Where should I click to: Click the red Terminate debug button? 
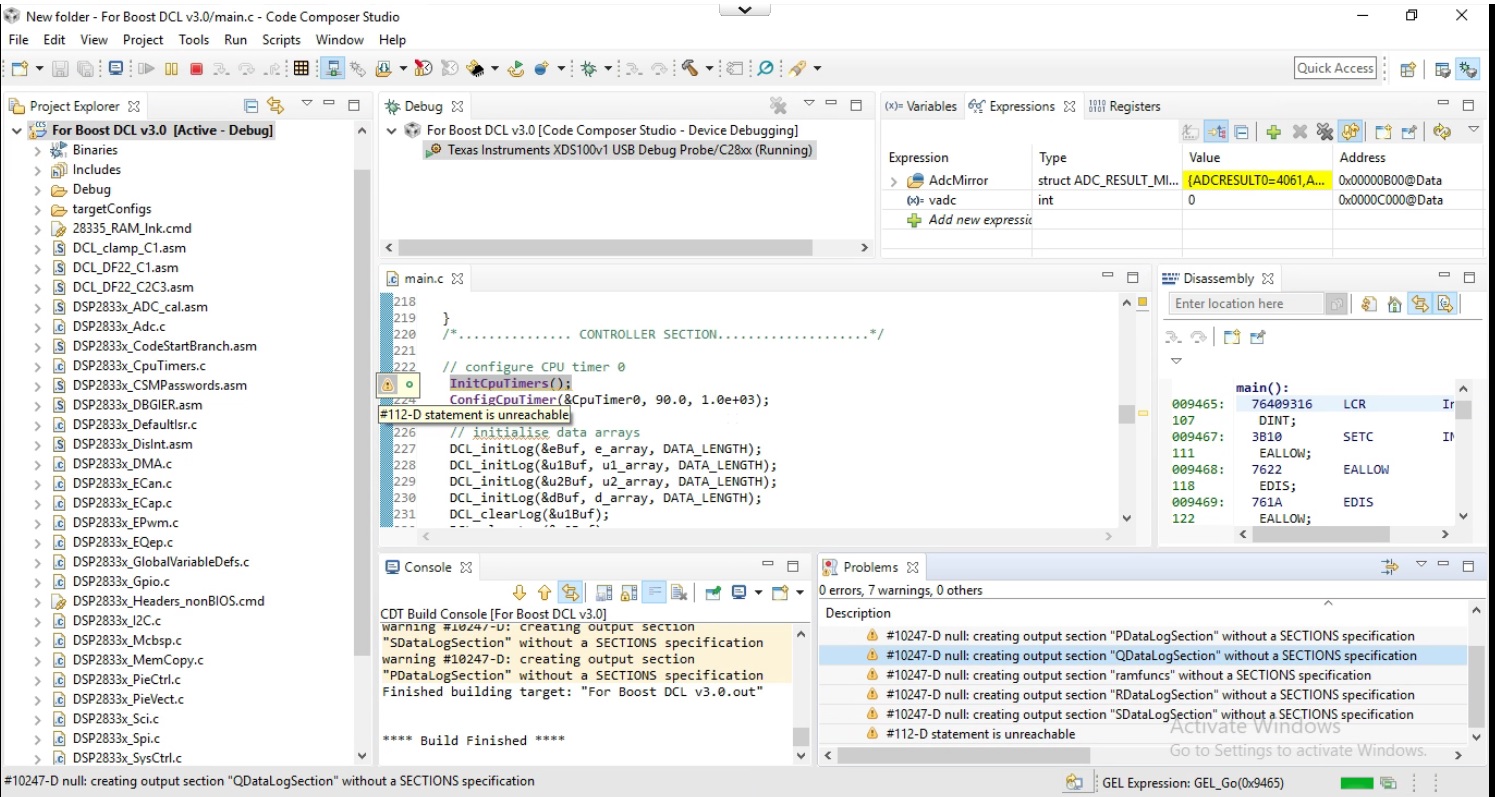coord(196,69)
